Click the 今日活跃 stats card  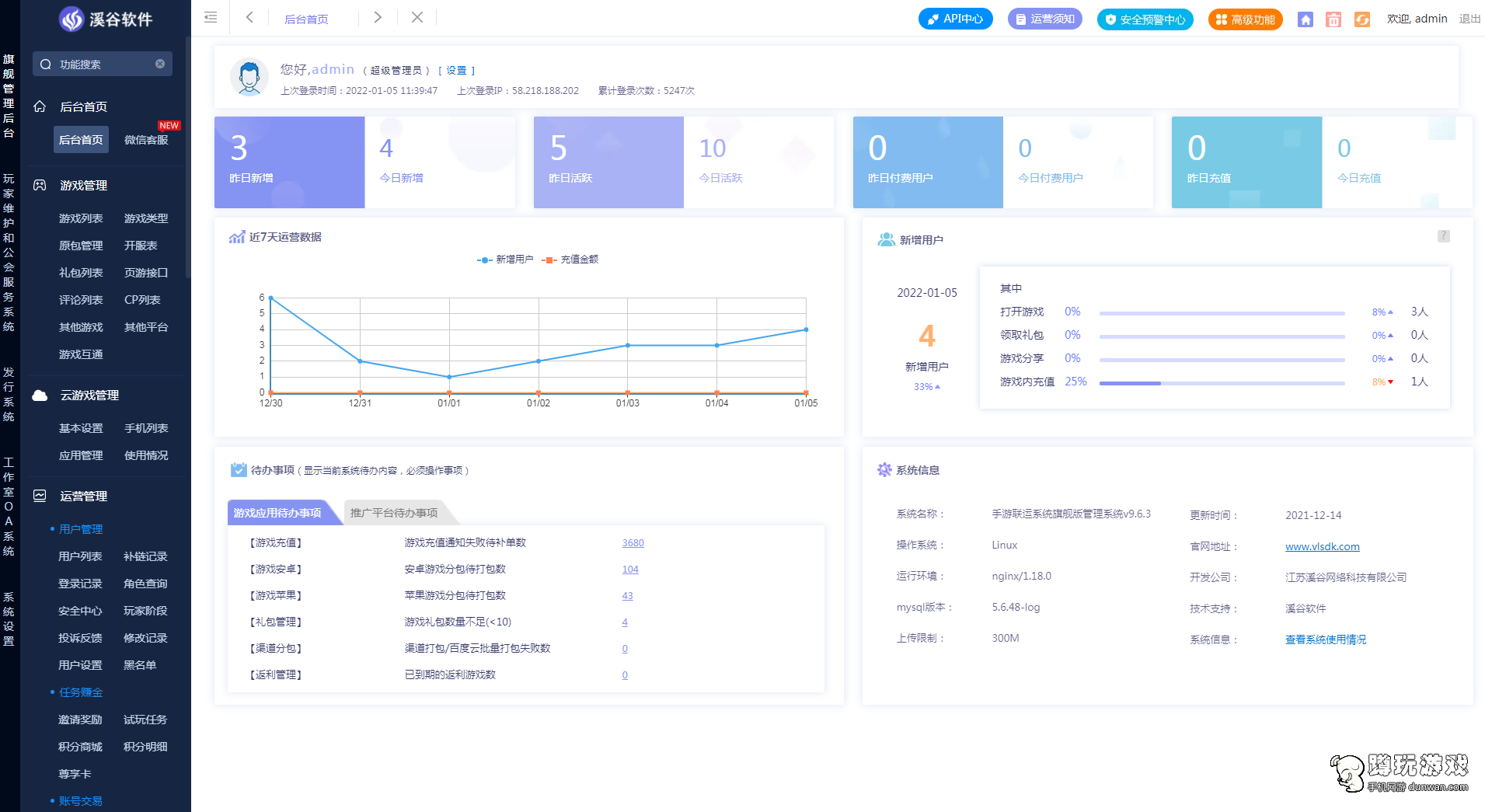(758, 162)
